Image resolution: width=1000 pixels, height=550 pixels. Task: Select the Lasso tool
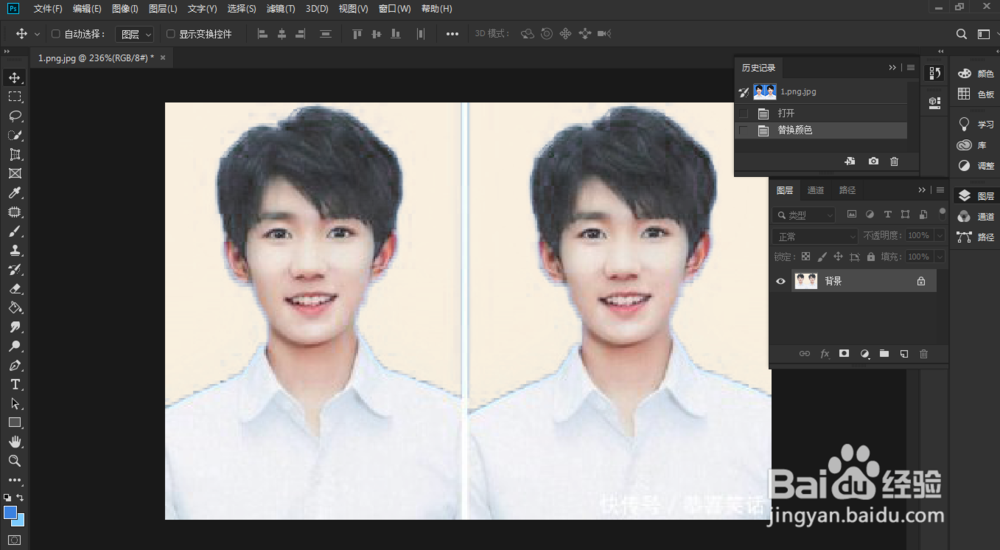pos(15,116)
